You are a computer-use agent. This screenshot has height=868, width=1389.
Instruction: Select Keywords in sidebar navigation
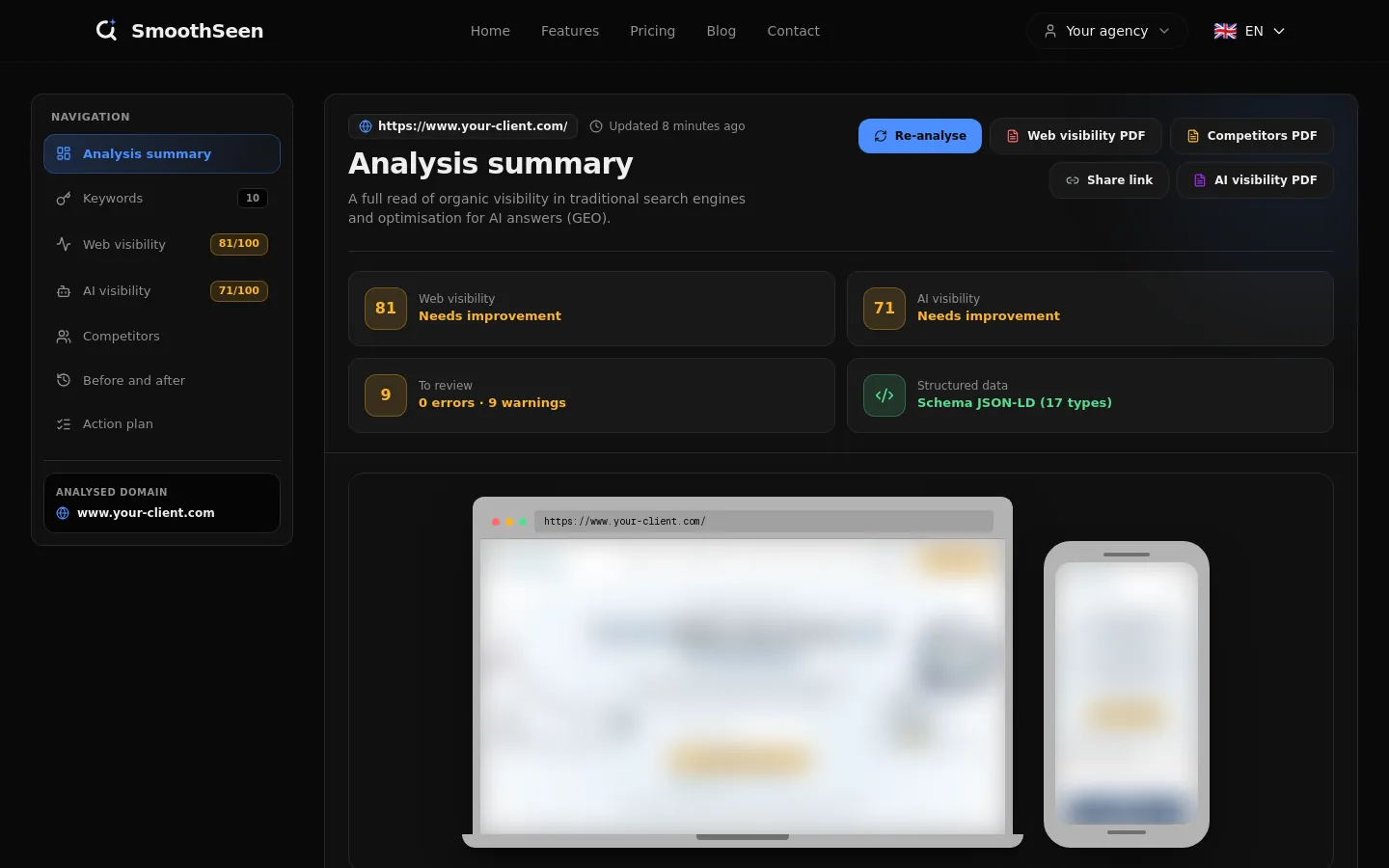(x=162, y=199)
